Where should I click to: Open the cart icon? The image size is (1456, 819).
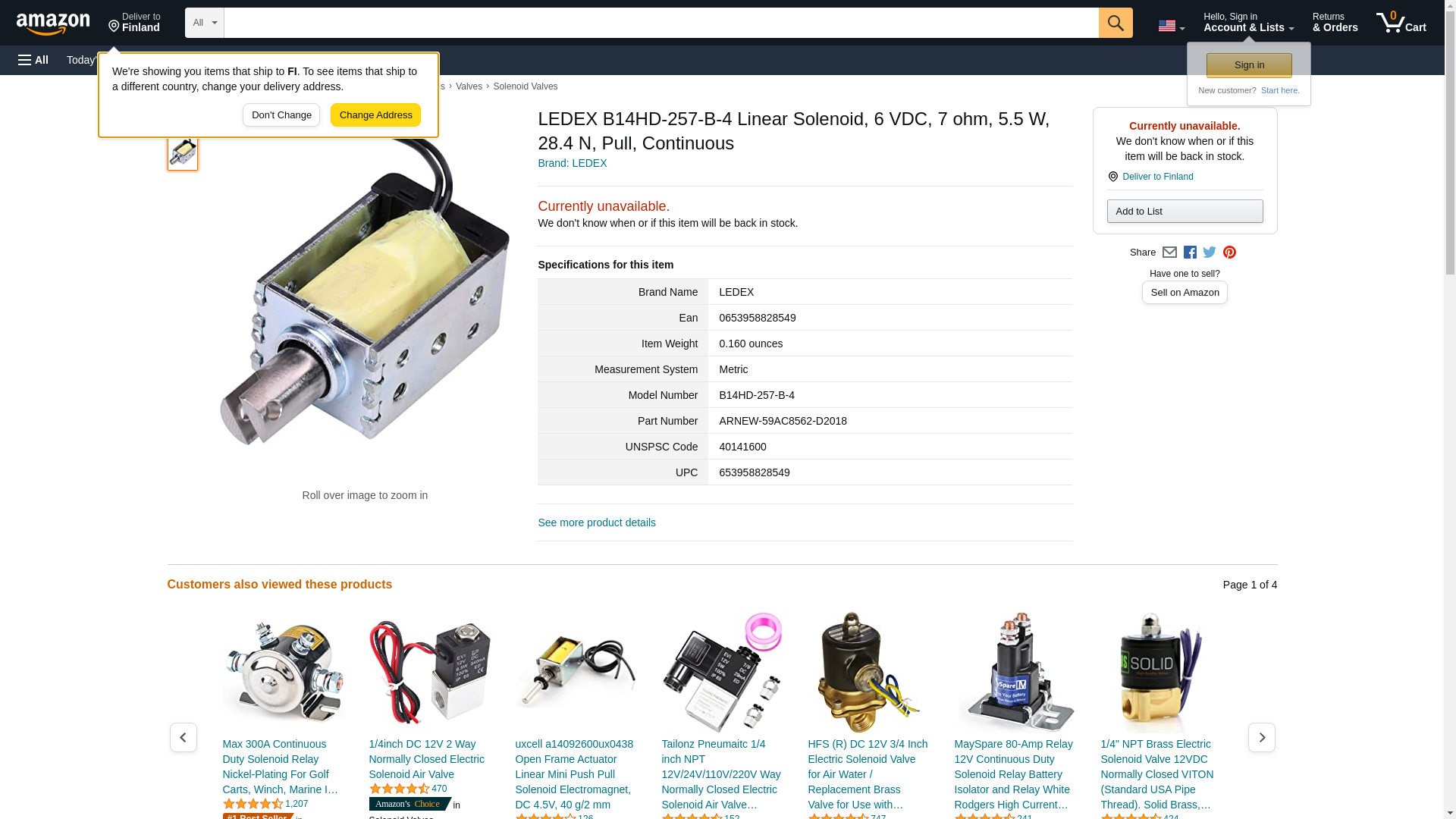coord(1401,23)
